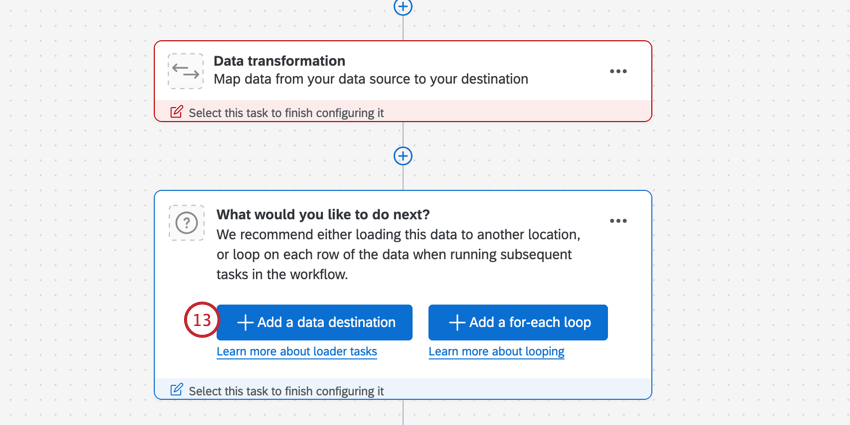Click the red pencil icon under Data transformation
The height and width of the screenshot is (425, 850).
[177, 112]
